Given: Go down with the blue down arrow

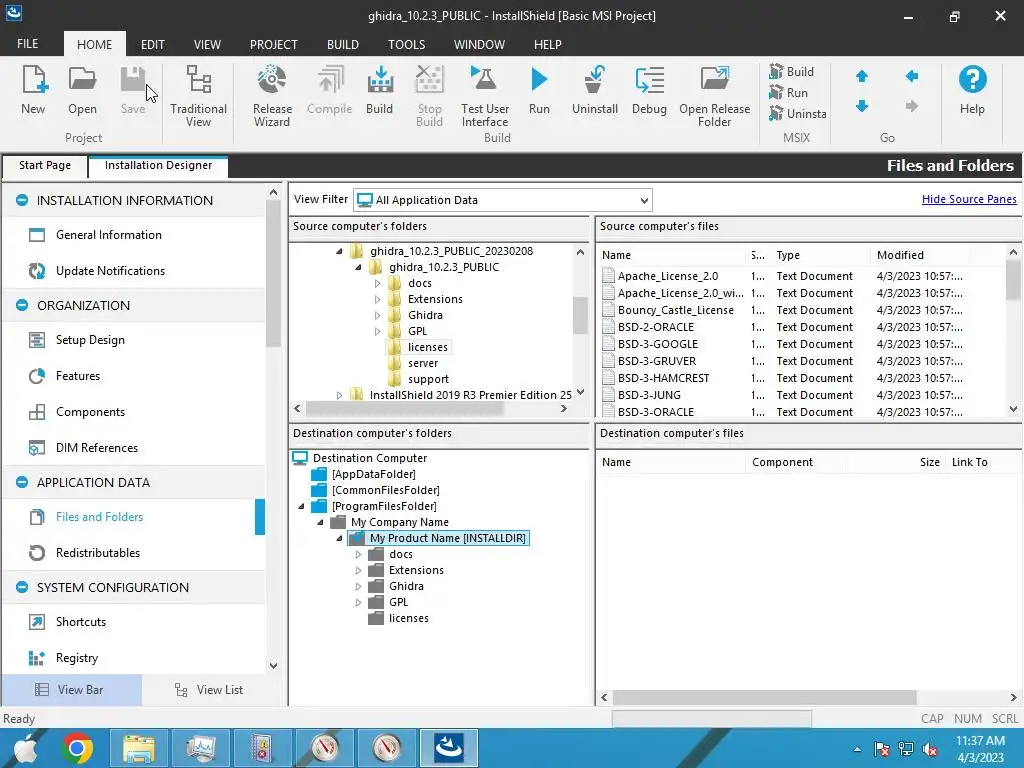Looking at the screenshot, I should point(862,106).
